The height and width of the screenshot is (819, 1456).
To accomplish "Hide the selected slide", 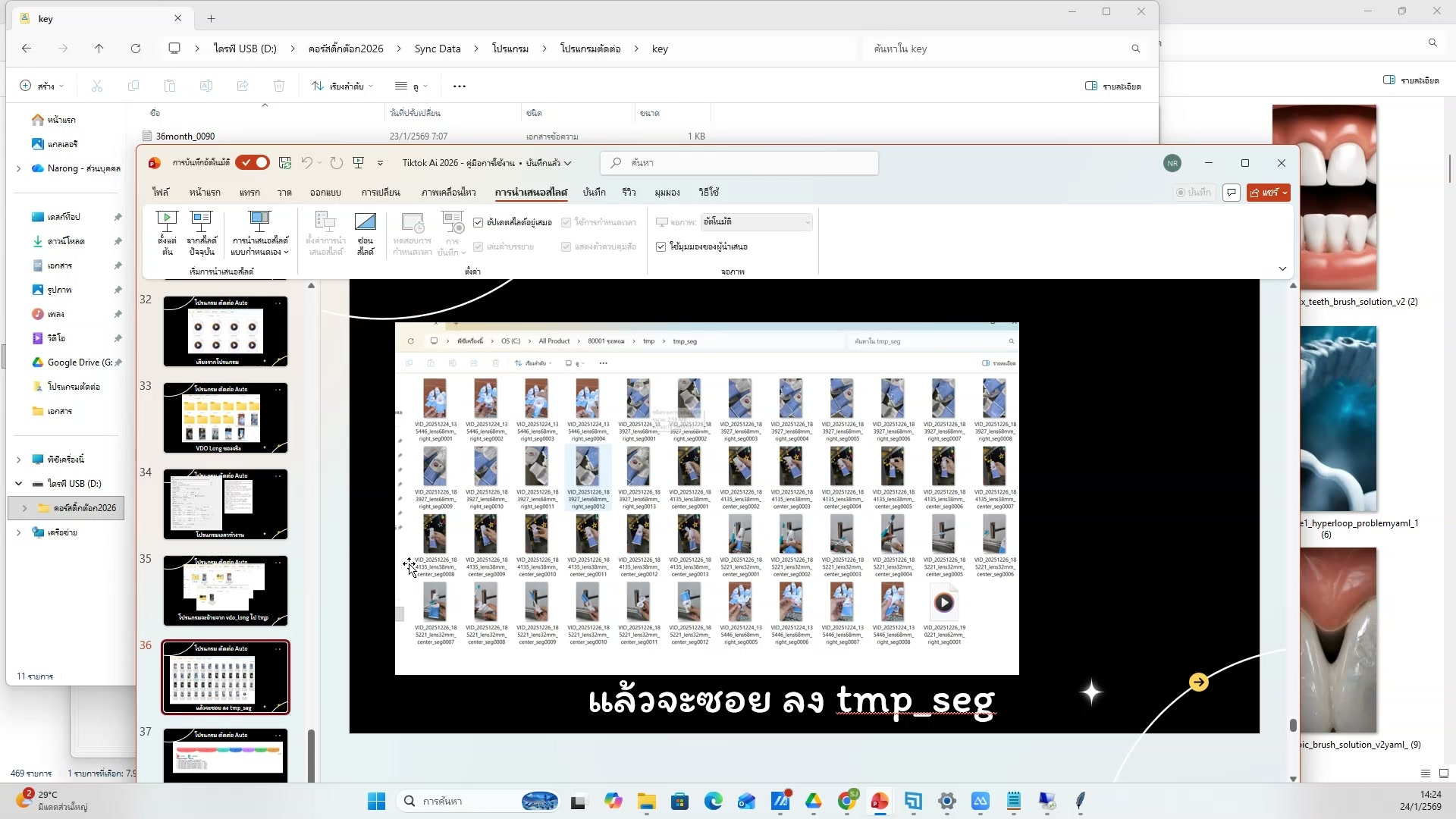I will [x=366, y=231].
